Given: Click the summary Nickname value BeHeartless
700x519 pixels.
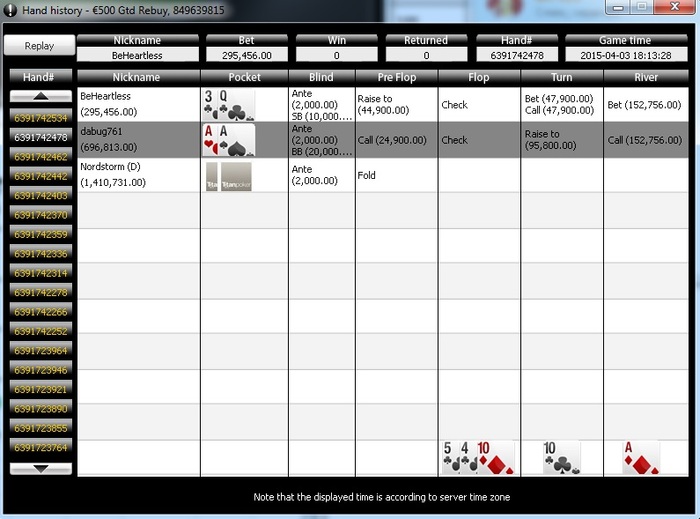Looking at the screenshot, I should coord(138,55).
